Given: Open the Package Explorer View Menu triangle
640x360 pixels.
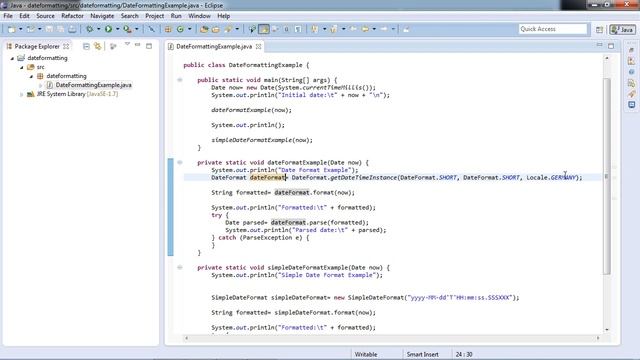Looking at the screenshot, I should [127, 44].
